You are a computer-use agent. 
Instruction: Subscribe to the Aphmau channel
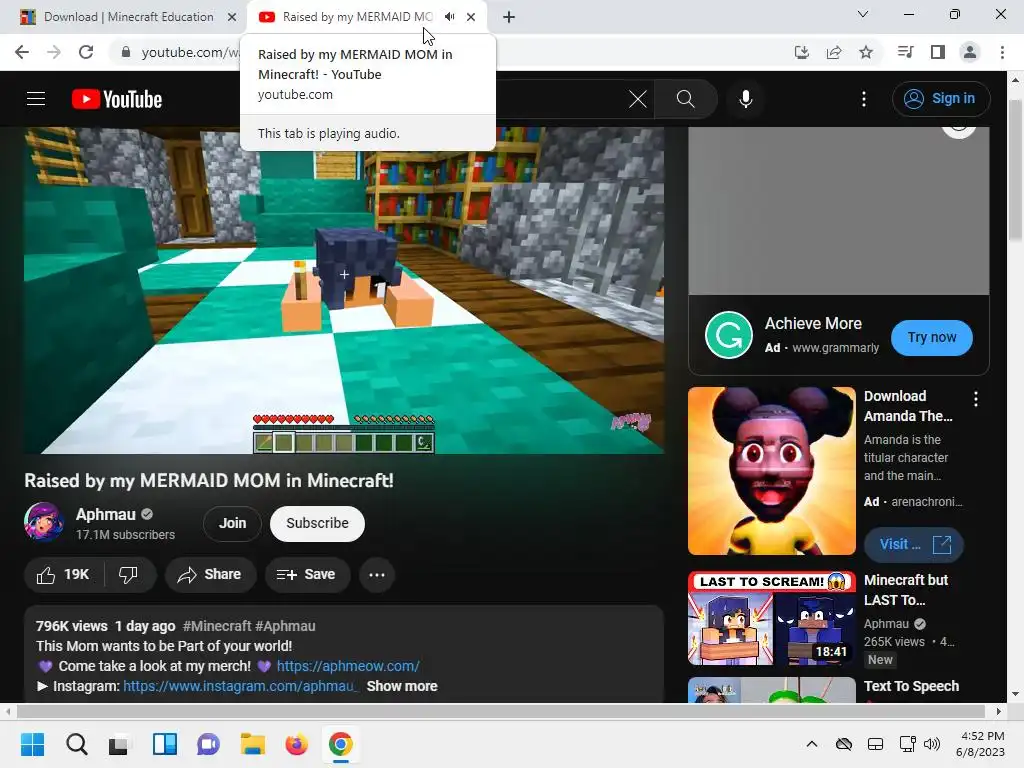[317, 523]
